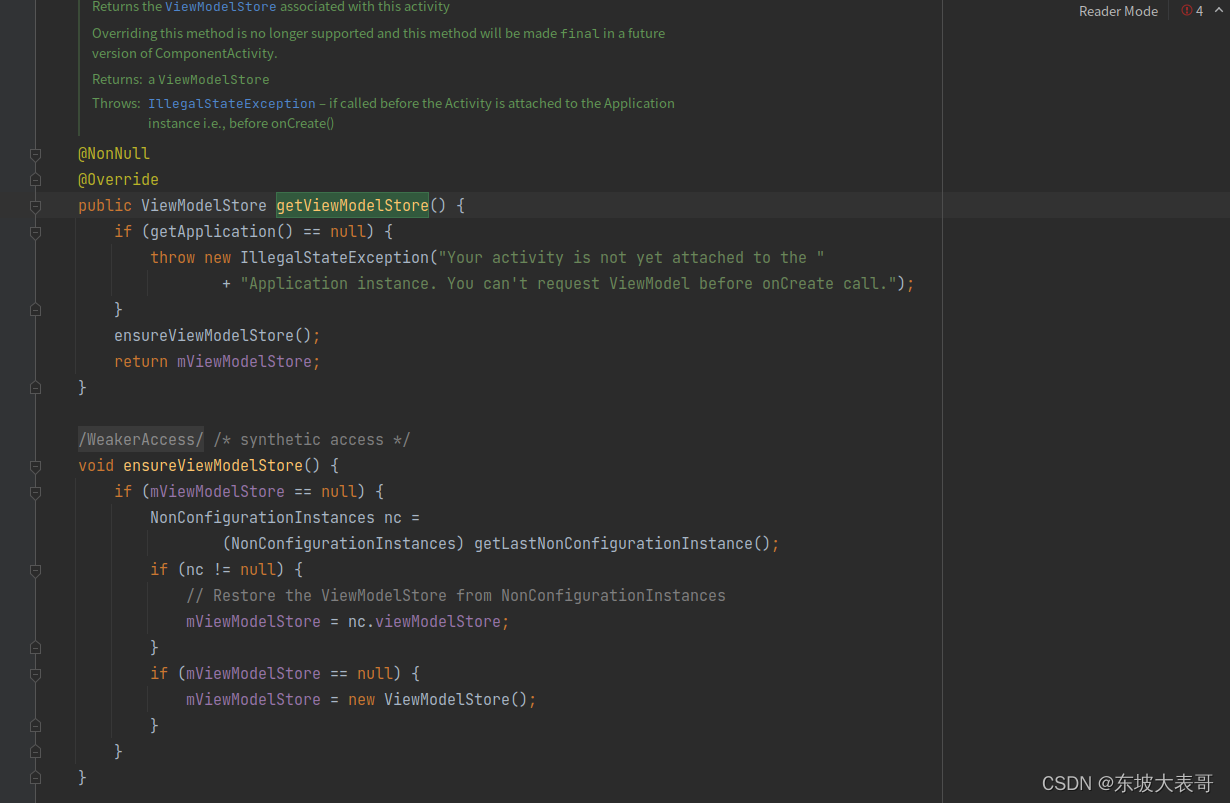1230x803 pixels.
Task: Collapse fold marker beside @NonNull annotation
Action: tap(35, 154)
